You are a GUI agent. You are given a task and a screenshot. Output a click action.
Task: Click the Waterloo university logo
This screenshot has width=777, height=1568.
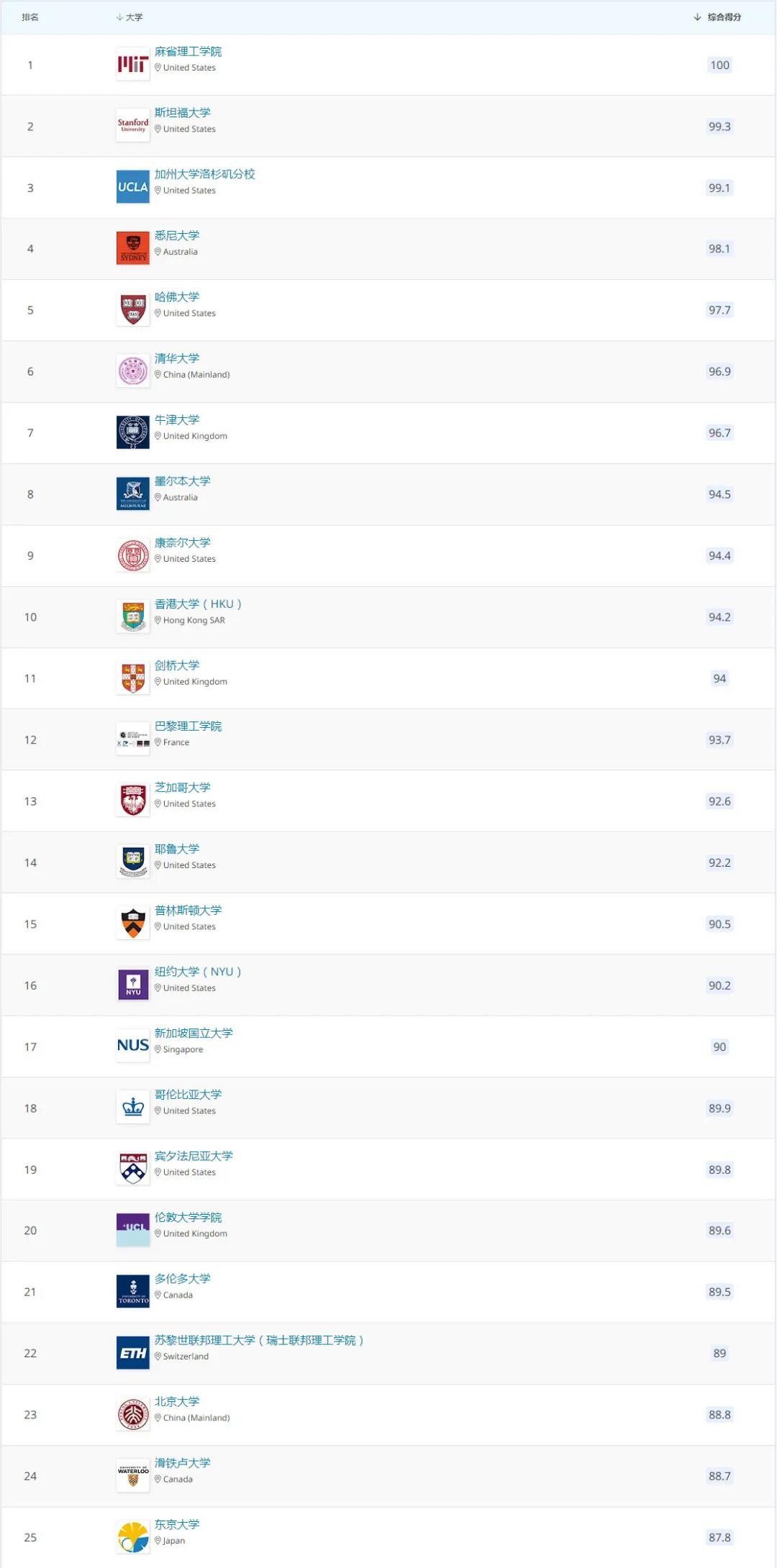(132, 1475)
